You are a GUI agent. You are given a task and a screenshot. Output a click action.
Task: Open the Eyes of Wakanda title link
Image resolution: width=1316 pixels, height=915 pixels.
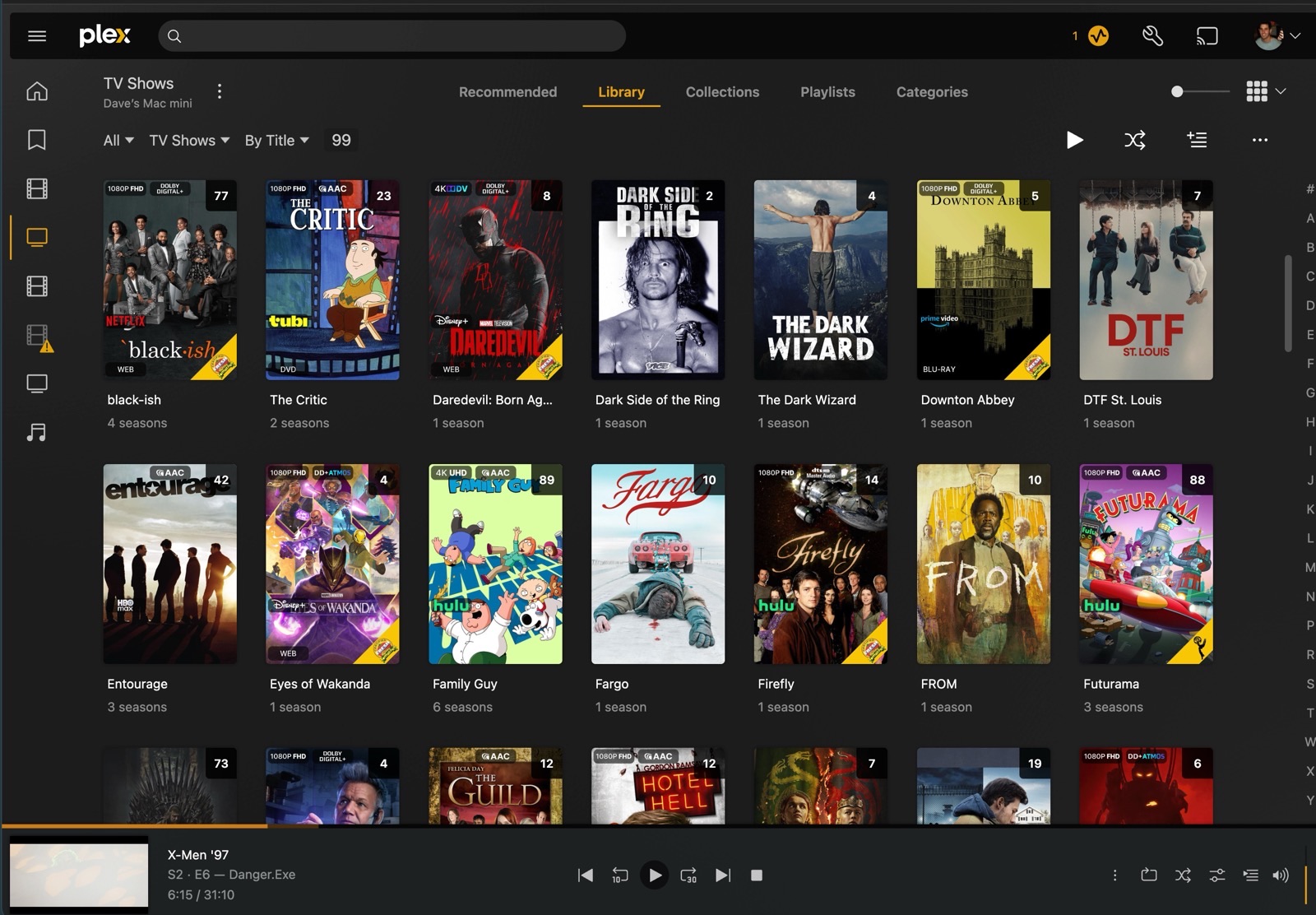point(320,684)
